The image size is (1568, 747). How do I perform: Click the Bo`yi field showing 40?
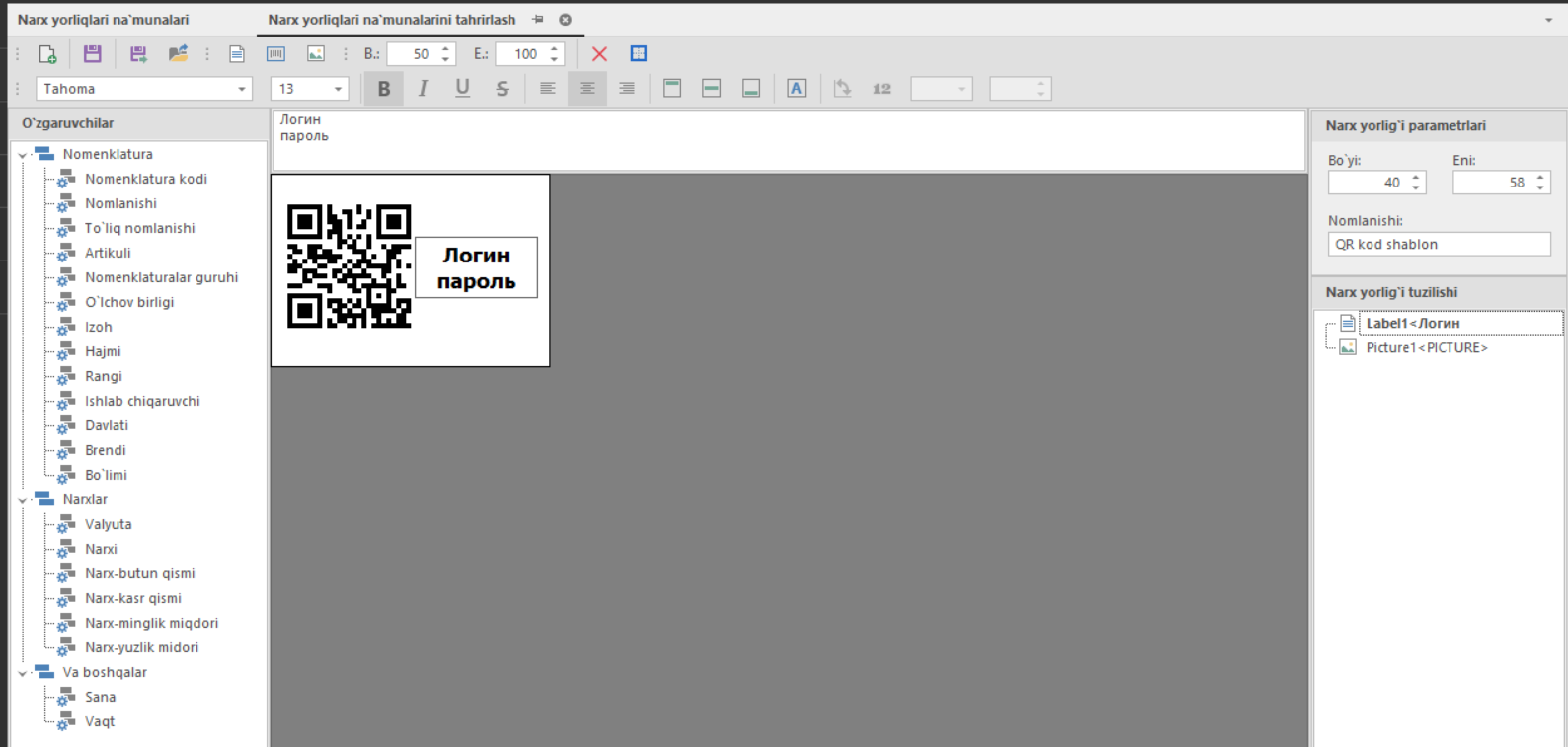1368,183
